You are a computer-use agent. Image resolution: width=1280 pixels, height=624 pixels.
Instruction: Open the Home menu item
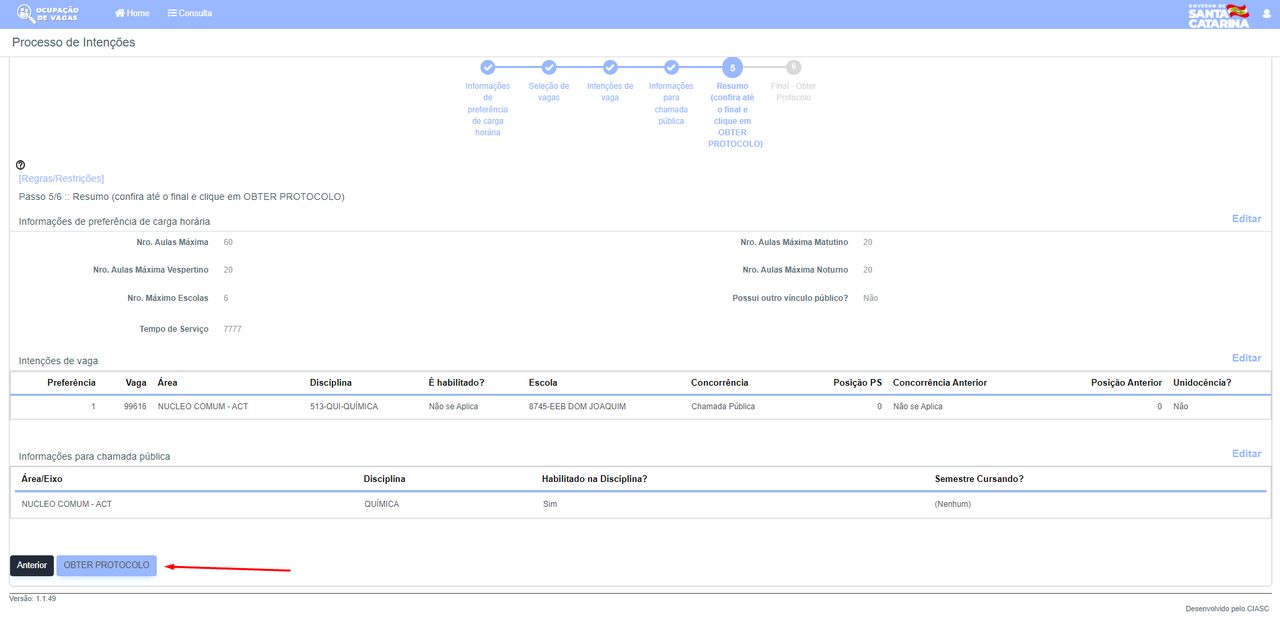tap(132, 13)
